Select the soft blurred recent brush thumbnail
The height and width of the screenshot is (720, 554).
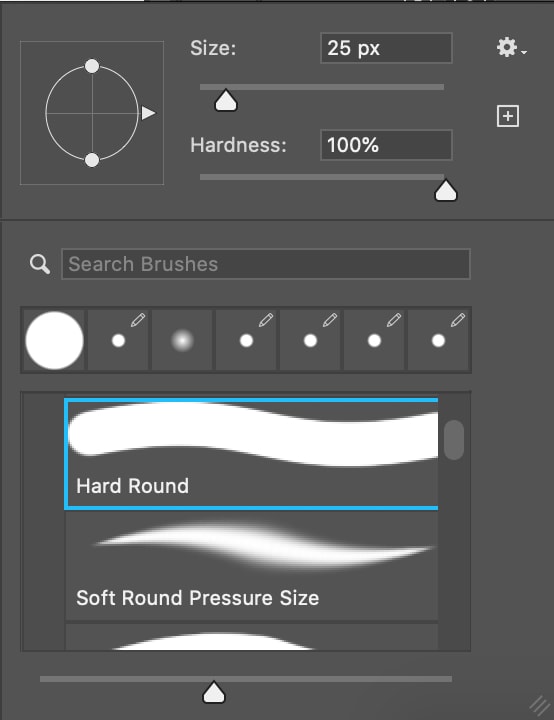coord(182,340)
